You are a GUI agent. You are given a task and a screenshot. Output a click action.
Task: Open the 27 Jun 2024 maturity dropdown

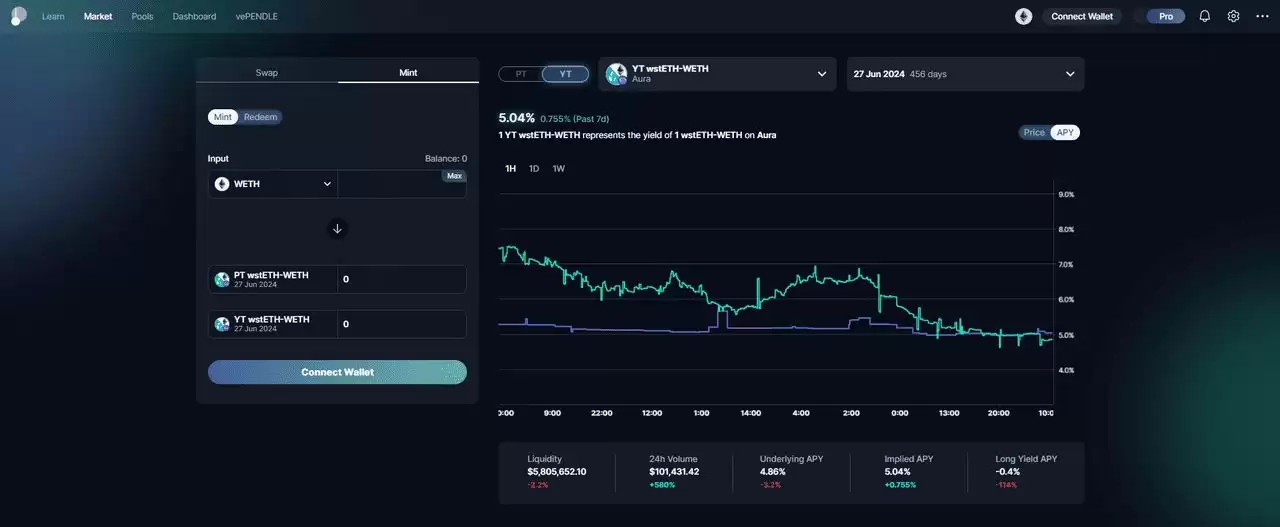(1069, 74)
